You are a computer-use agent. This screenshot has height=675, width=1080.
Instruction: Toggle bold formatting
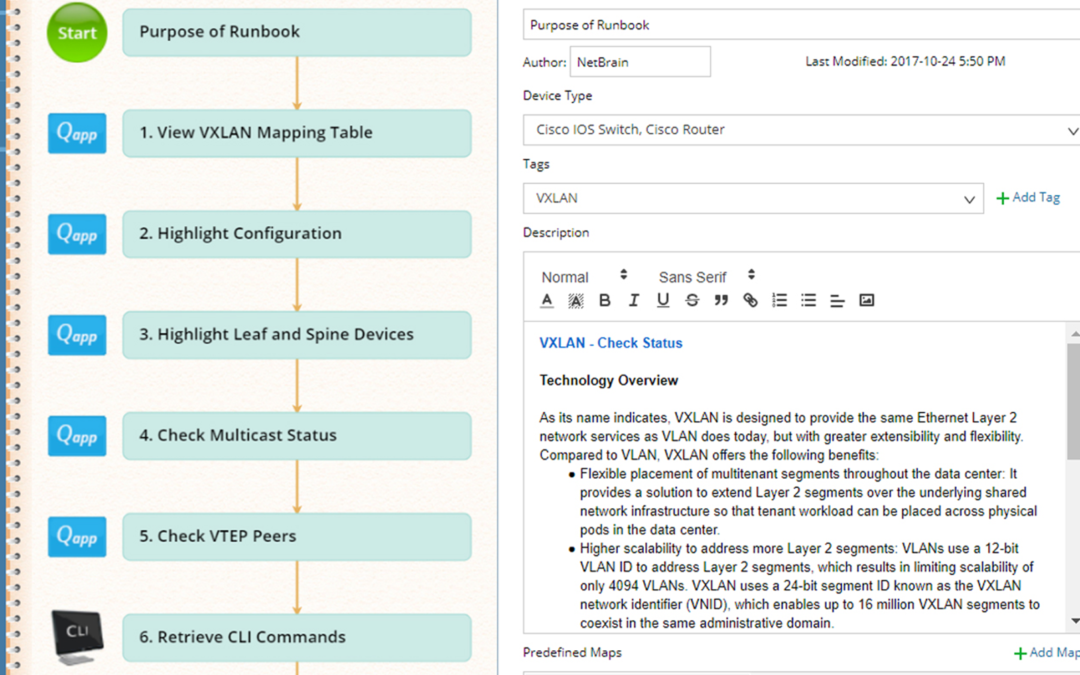tap(605, 300)
